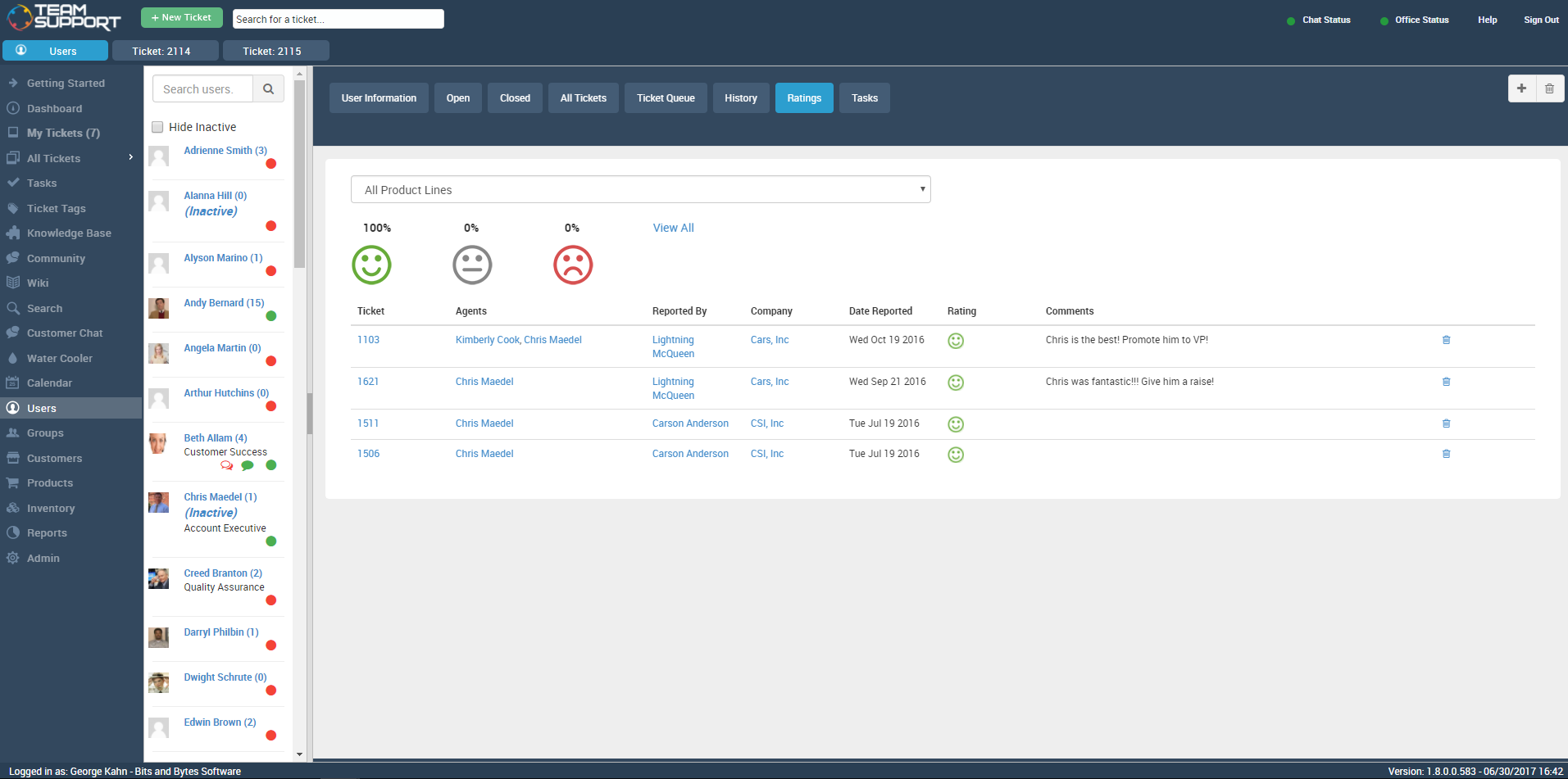The image size is (1568, 779).
Task: Delete the rating for ticket 1506
Action: click(1447, 454)
